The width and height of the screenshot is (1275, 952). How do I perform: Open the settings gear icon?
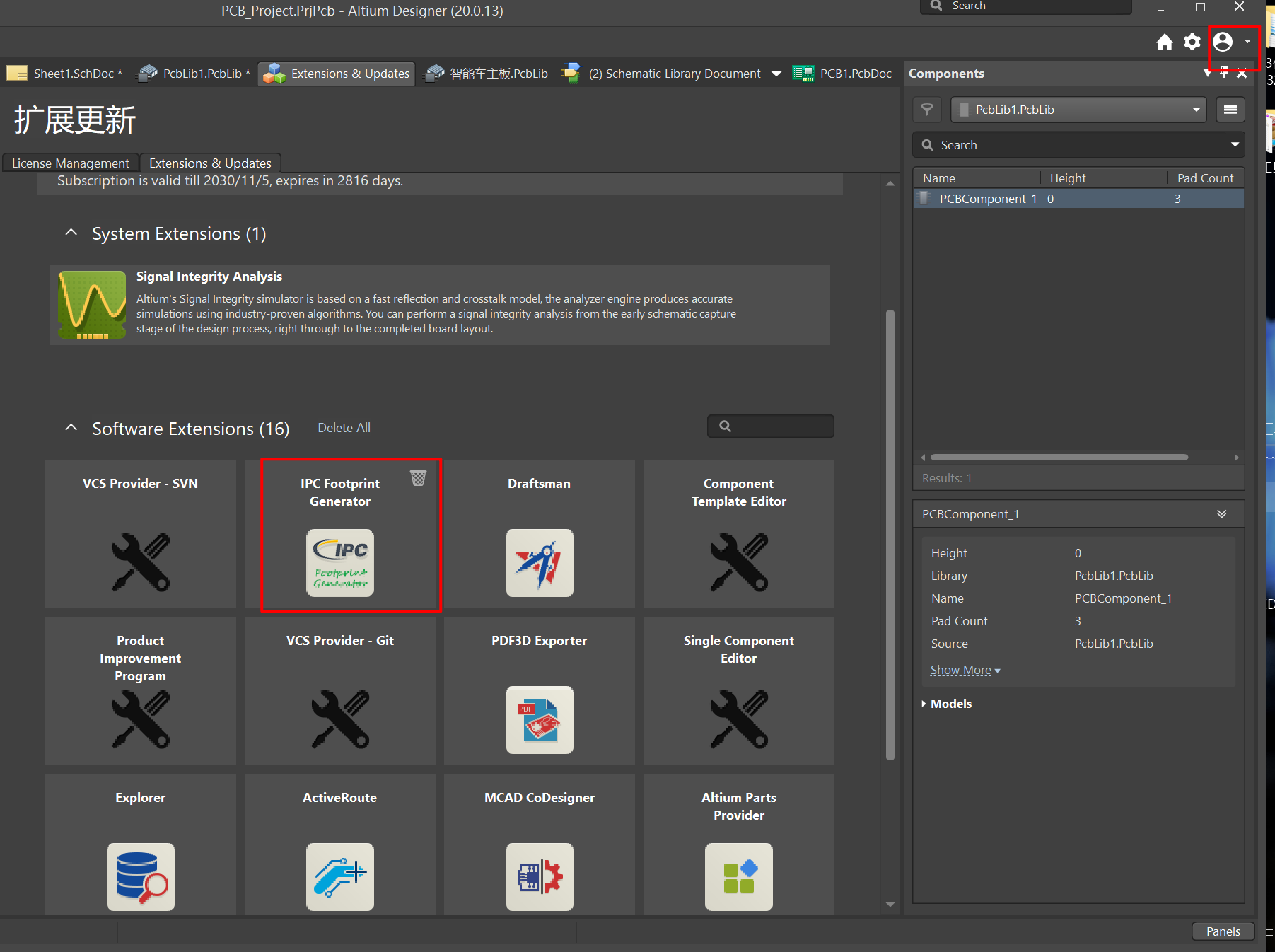click(x=1192, y=42)
